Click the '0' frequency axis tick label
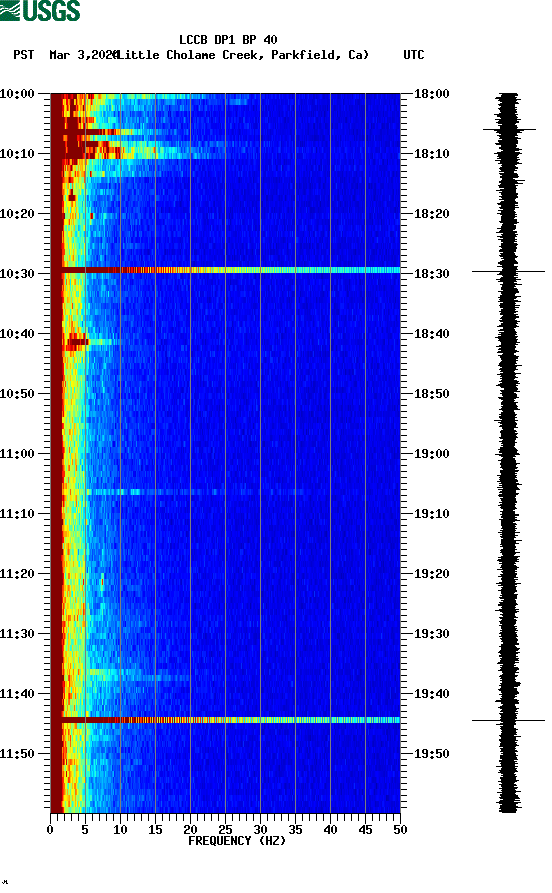The width and height of the screenshot is (552, 893). pos(50,830)
